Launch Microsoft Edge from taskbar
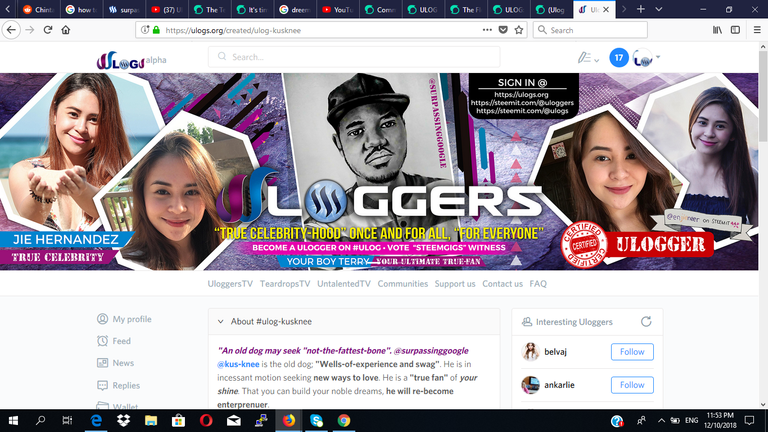768x432 pixels. (96, 420)
